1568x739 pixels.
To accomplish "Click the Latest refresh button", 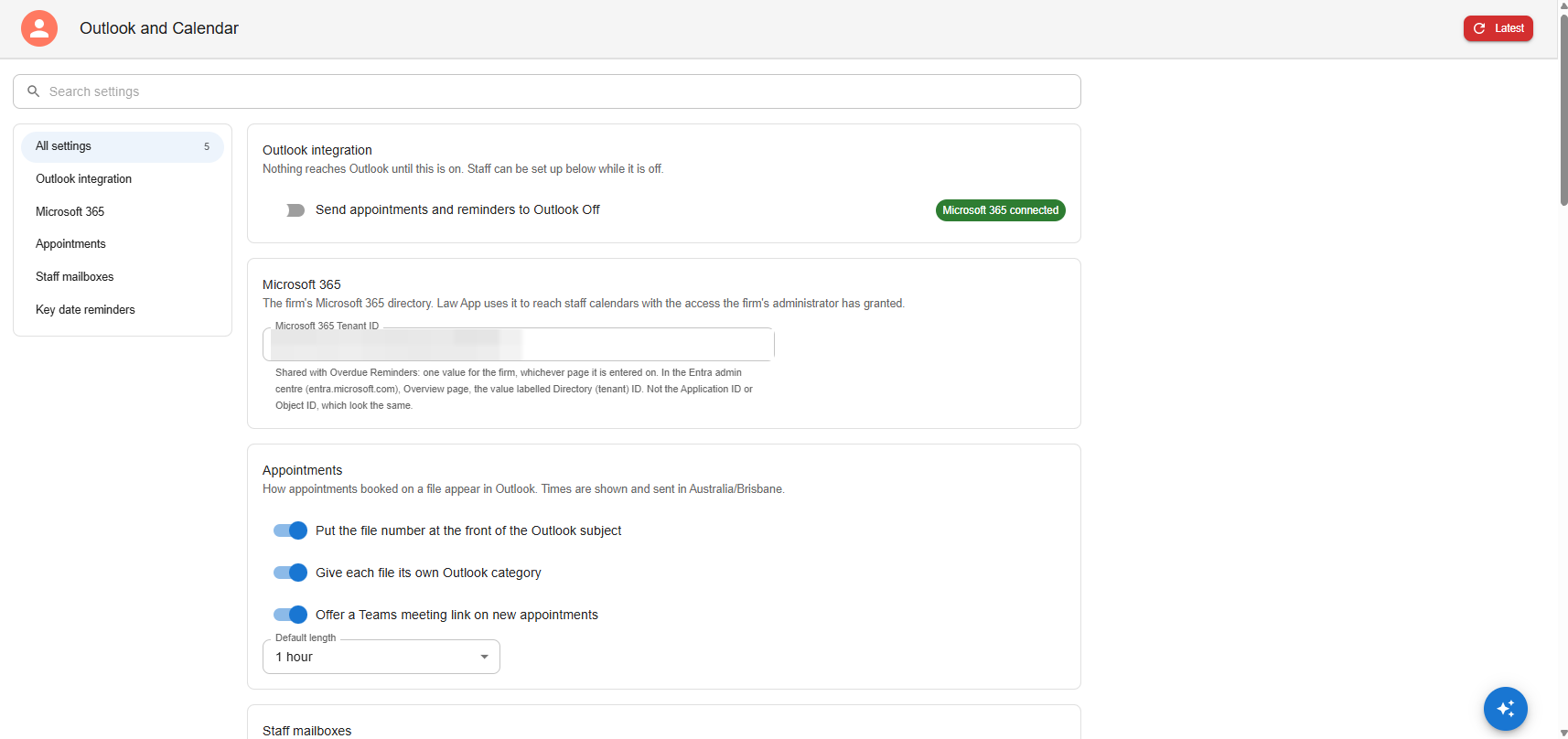I will [1498, 28].
